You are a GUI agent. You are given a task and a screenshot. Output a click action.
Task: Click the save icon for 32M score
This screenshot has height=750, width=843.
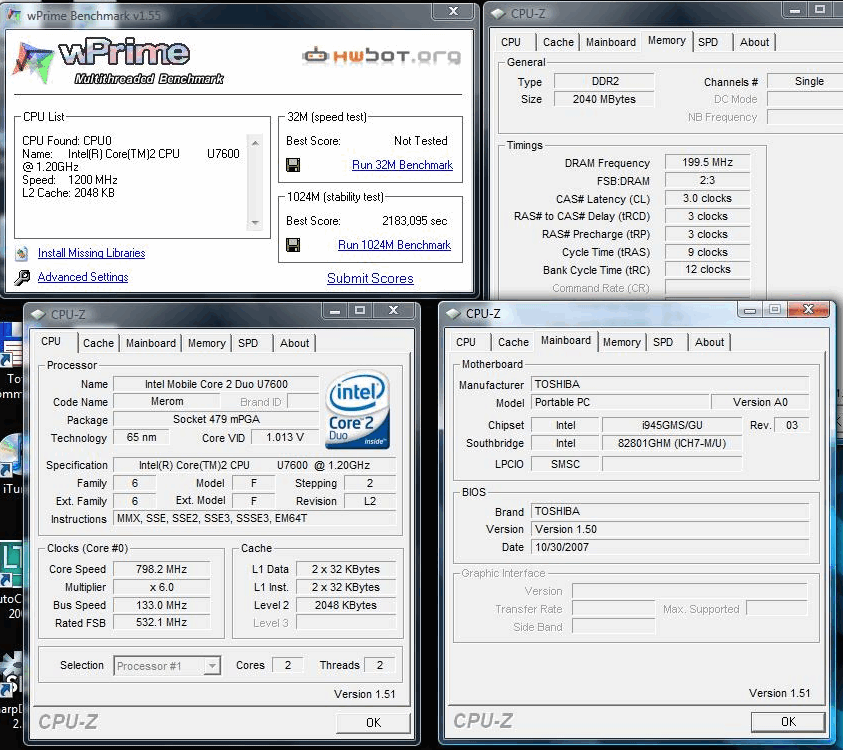[293, 165]
